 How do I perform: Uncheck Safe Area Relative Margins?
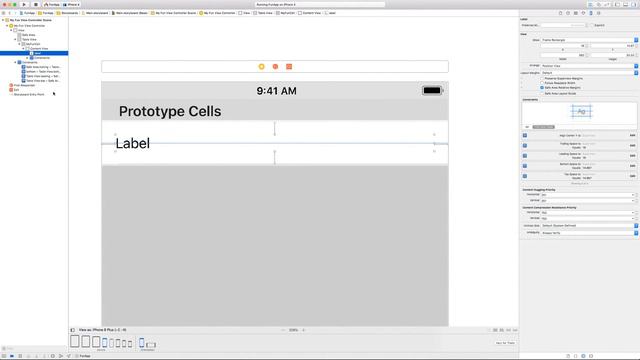point(542,87)
